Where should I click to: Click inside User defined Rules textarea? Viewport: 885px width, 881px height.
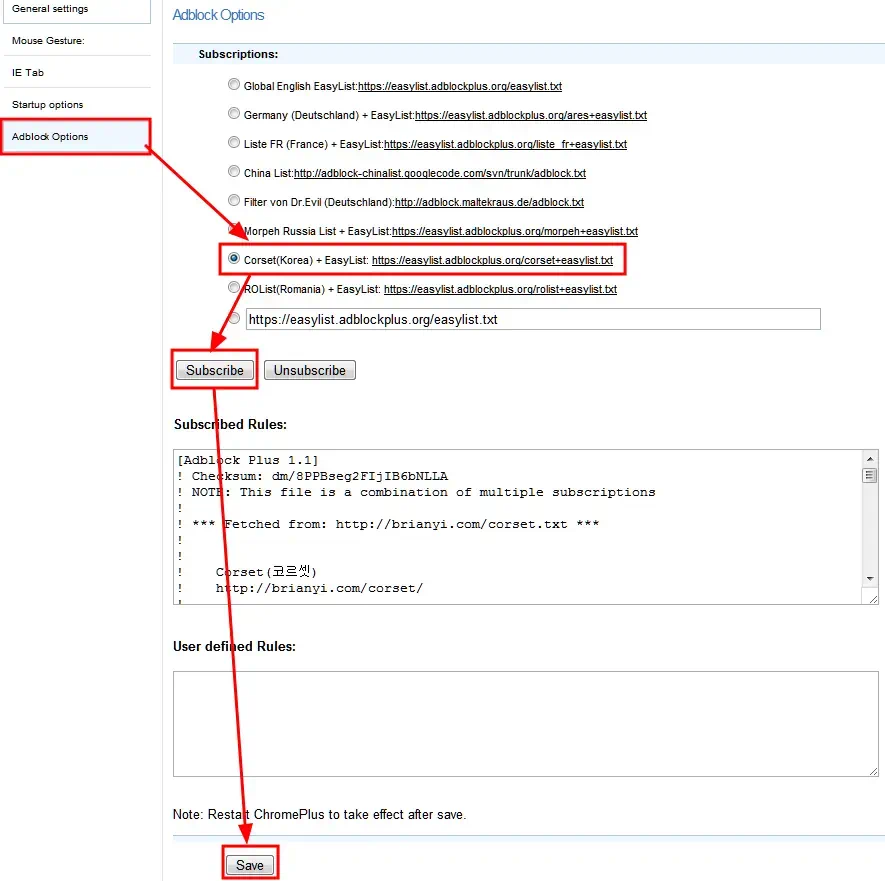pyautogui.click(x=525, y=723)
